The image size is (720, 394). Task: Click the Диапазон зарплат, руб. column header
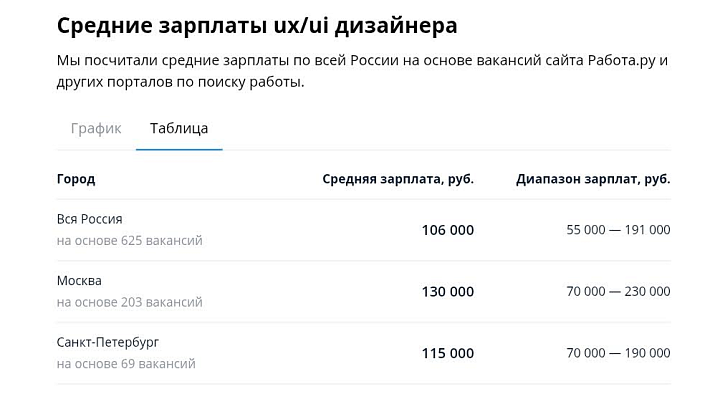(x=593, y=179)
